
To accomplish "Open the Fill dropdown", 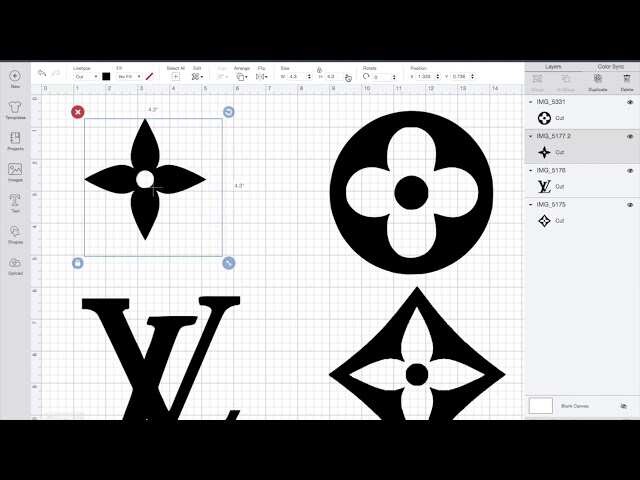I will [x=129, y=77].
